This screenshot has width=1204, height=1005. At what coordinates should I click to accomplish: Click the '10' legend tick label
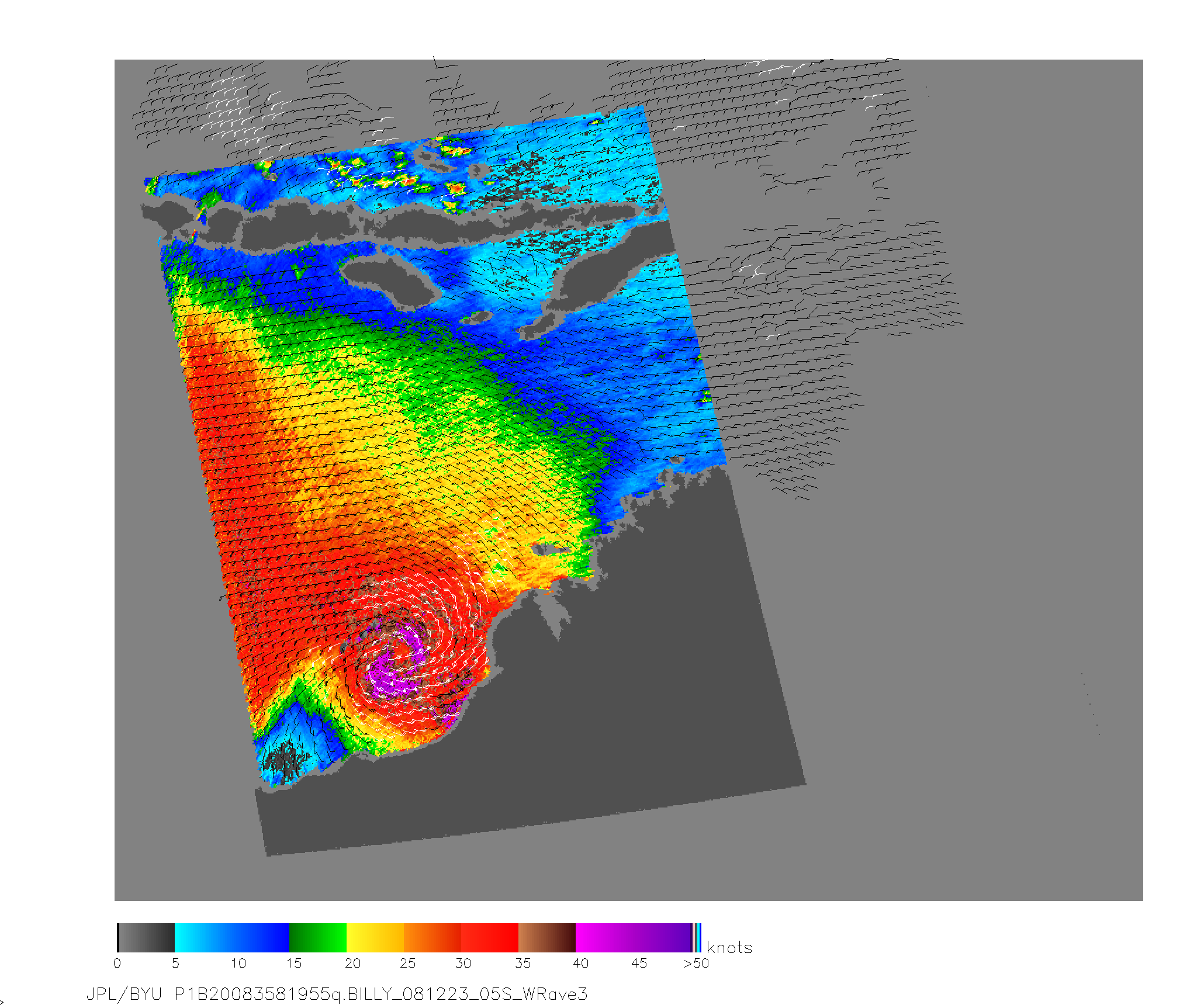[238, 963]
